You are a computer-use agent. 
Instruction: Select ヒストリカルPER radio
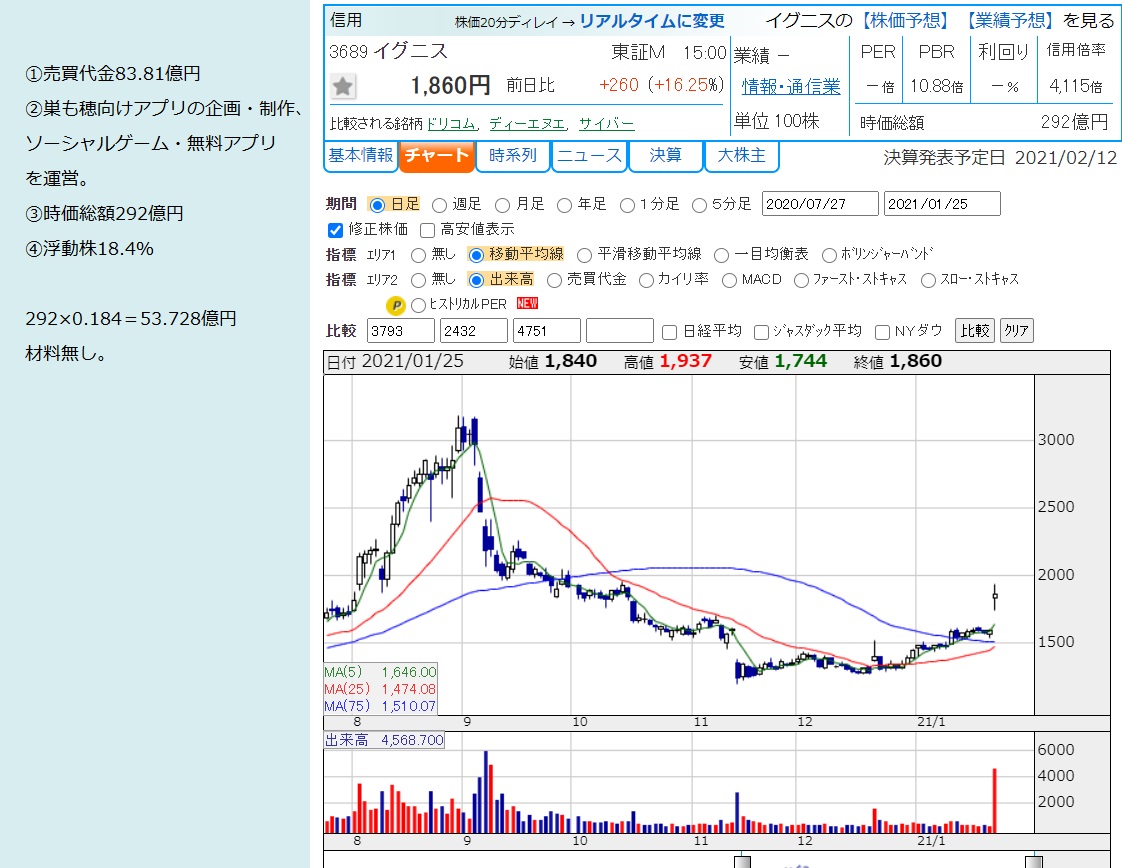pyautogui.click(x=418, y=305)
